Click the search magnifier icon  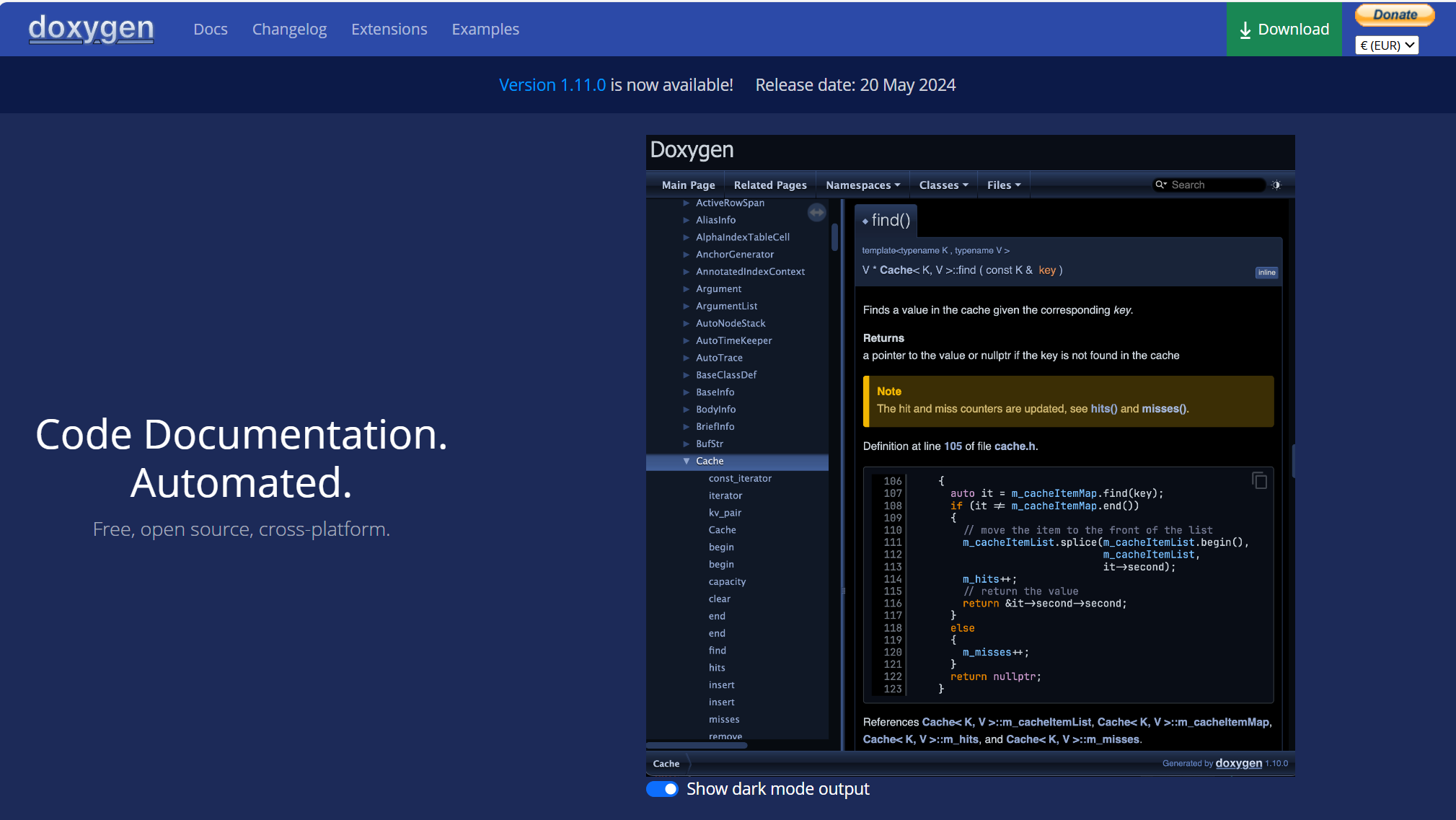click(1160, 185)
